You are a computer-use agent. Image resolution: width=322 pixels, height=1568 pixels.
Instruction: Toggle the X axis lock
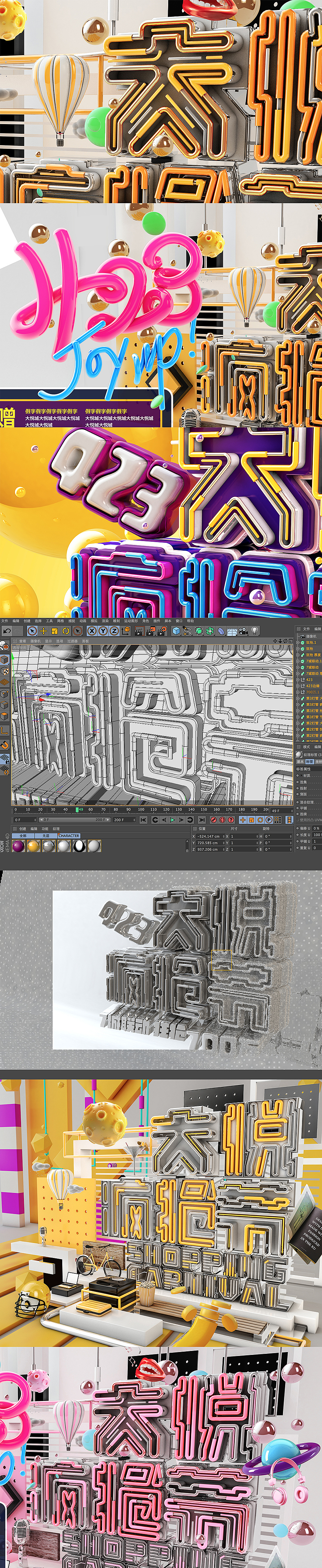click(x=92, y=631)
